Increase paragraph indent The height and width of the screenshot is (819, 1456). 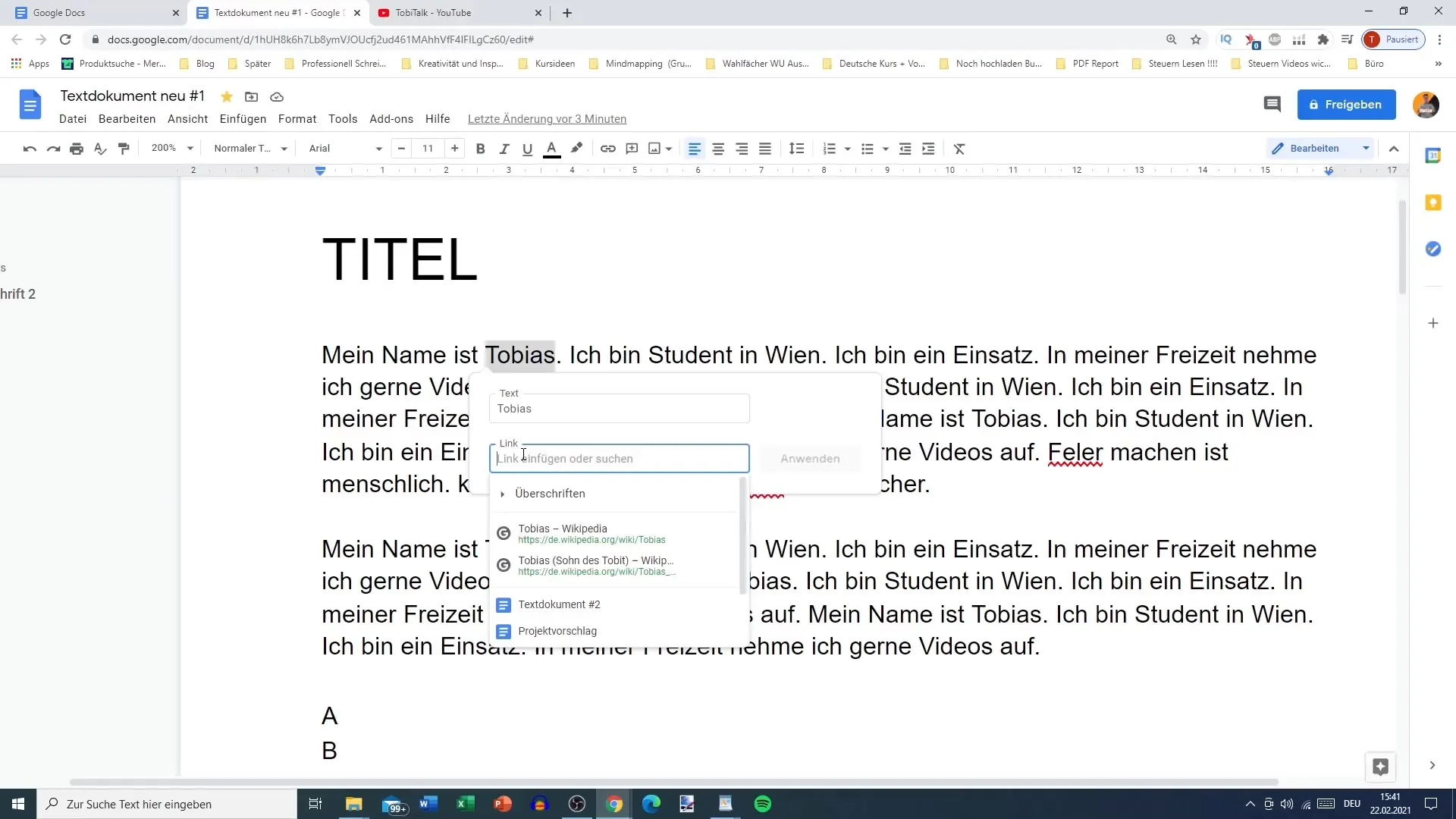[x=928, y=149]
